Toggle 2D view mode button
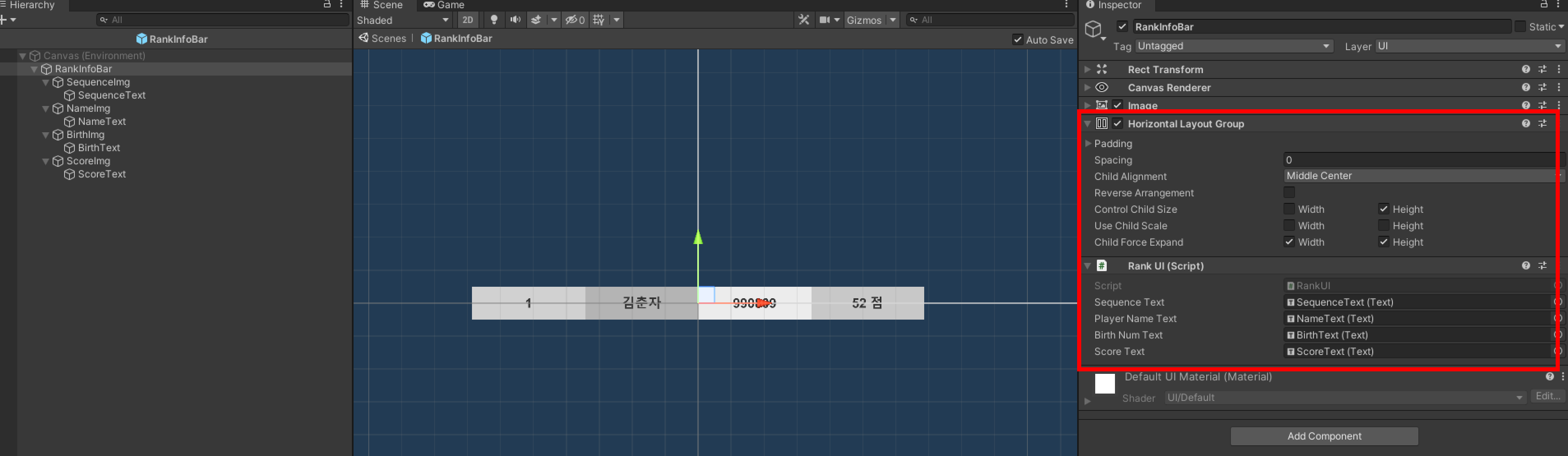The height and width of the screenshot is (456, 1568). [x=467, y=20]
